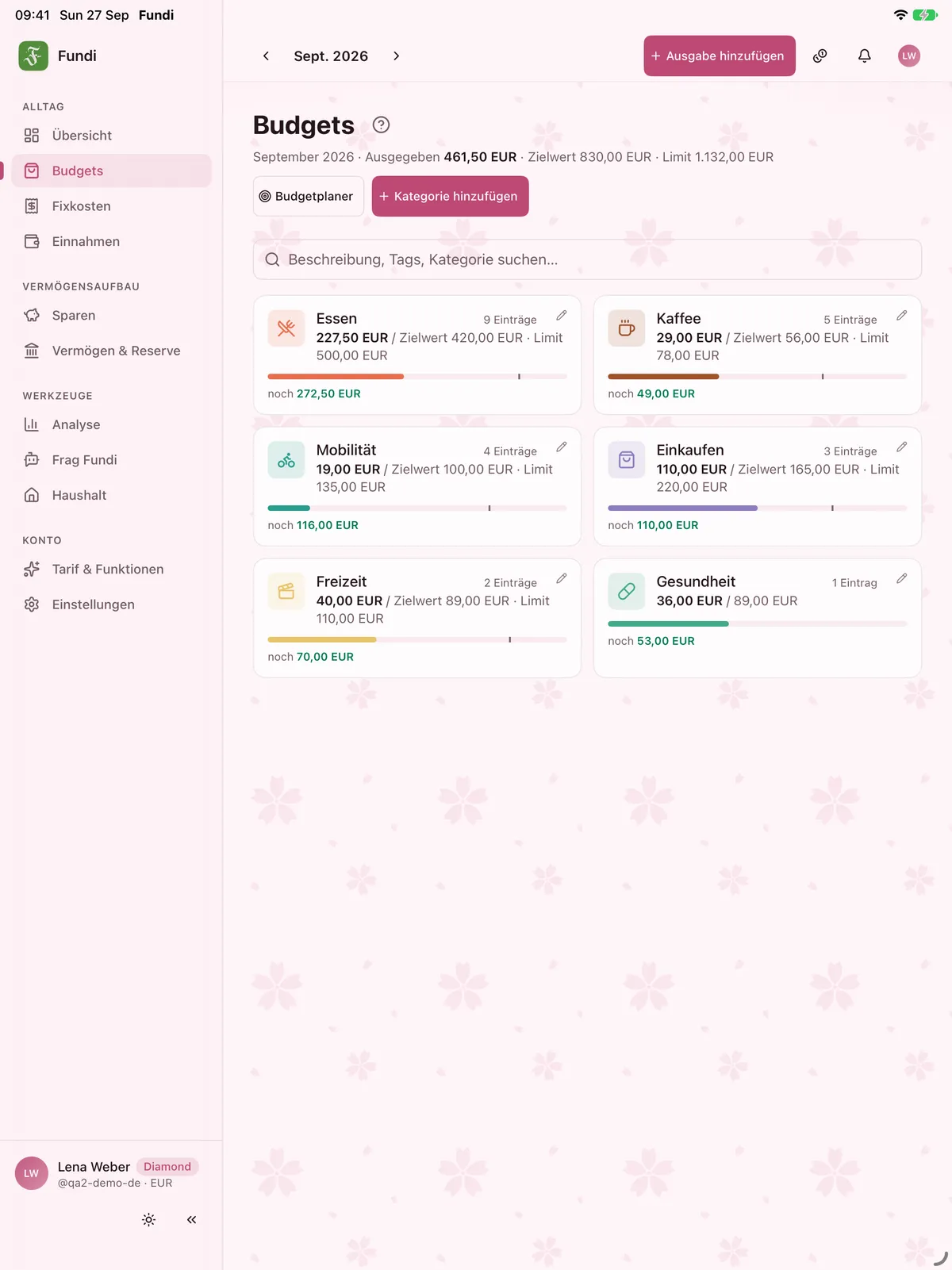Click the Freizeit clapperboard category icon
Image resolution: width=952 pixels, height=1270 pixels.
[x=286, y=592]
